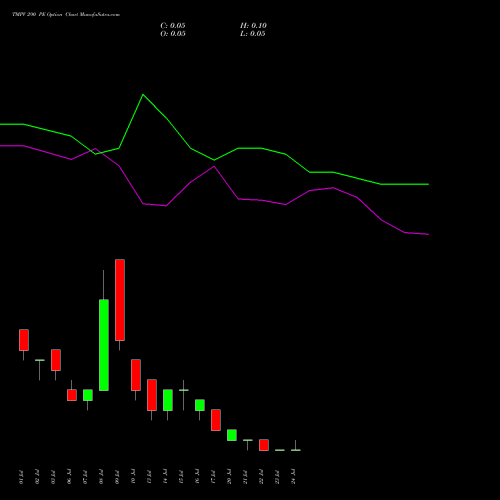Click the 01 Jul date label on axis
The width and height of the screenshot is (500, 500).
[x=21, y=477]
